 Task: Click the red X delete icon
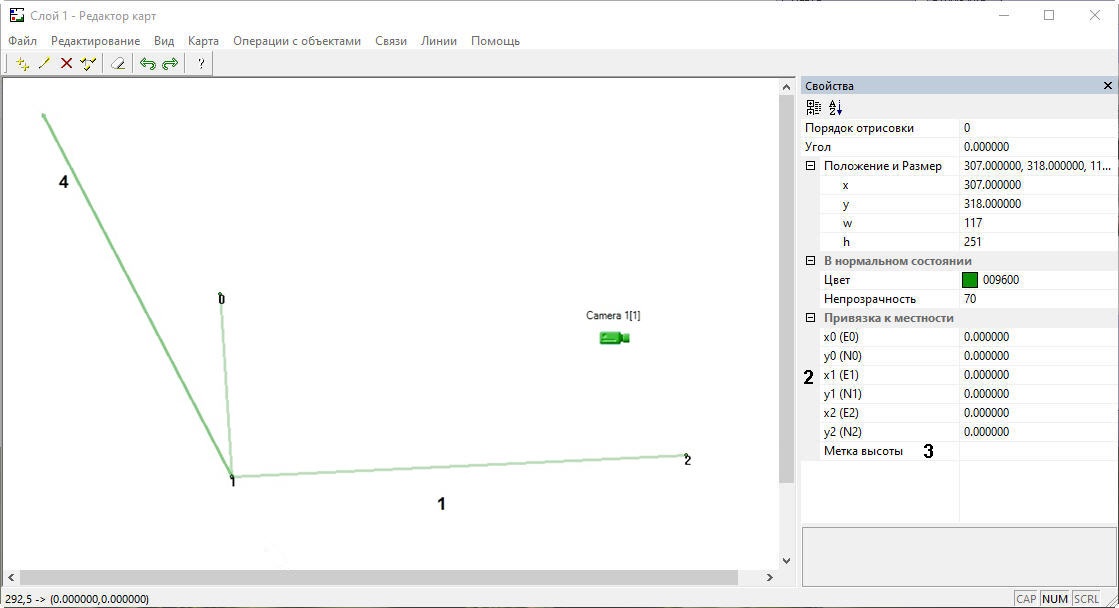tap(66, 64)
